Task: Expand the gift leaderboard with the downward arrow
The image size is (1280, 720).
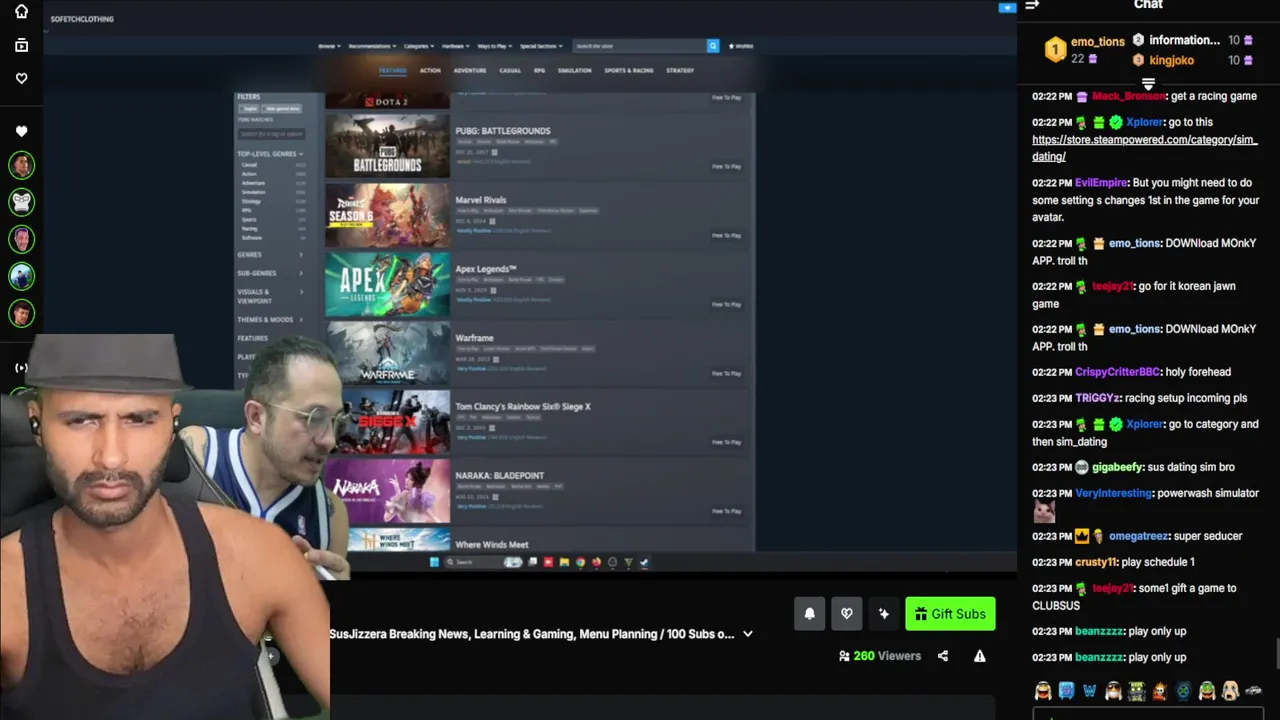Action: click(1148, 83)
